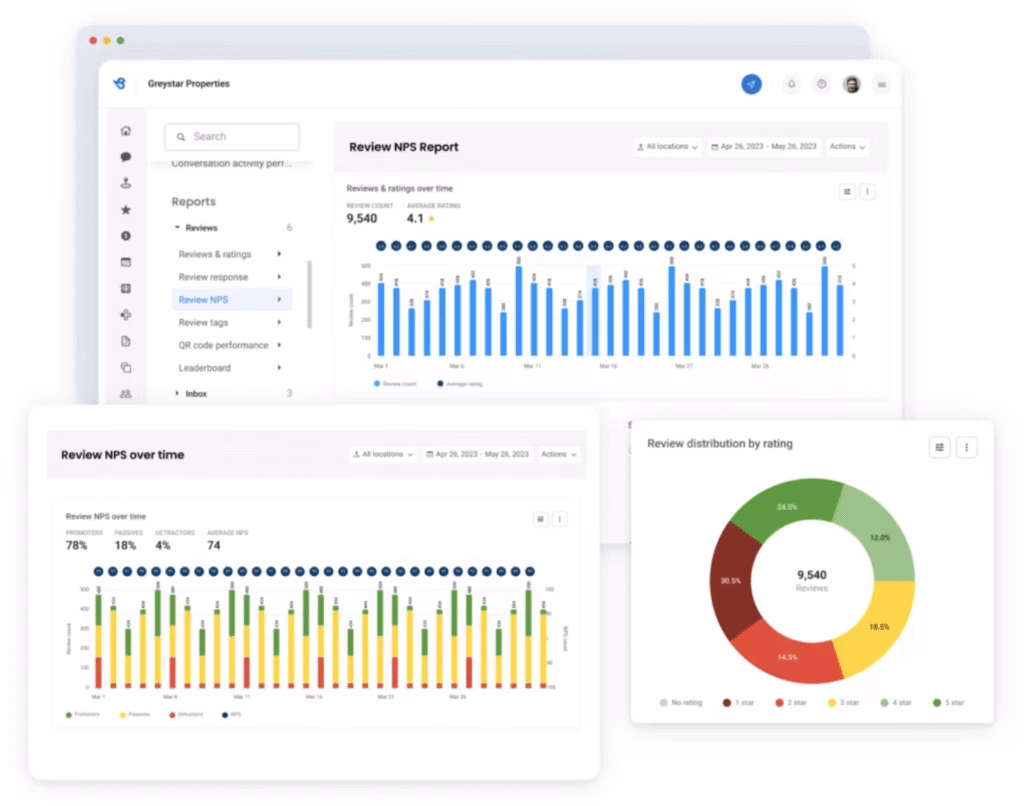The image size is (1024, 806).
Task: Toggle the 1 star legend series
Action: tap(739, 703)
